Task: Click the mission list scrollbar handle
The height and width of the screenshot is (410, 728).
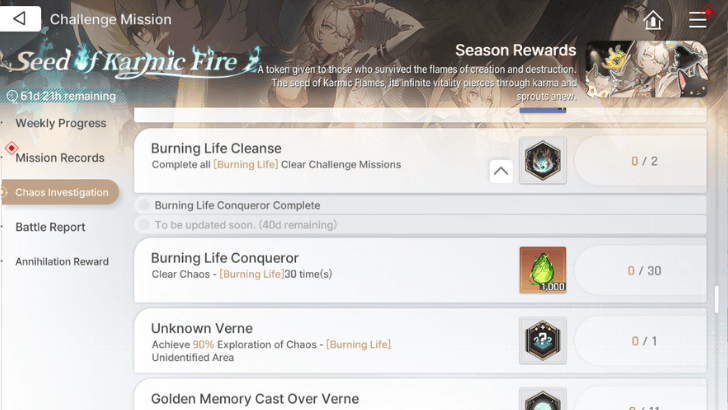Action: tap(716, 299)
